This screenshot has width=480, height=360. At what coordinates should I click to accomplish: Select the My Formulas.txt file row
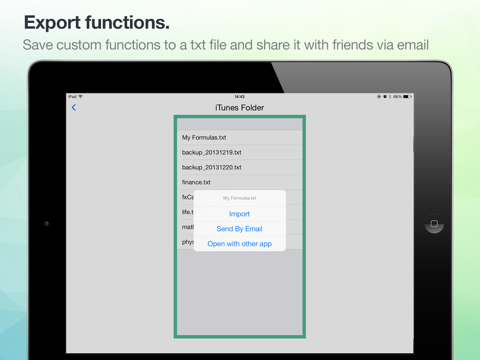(240, 137)
